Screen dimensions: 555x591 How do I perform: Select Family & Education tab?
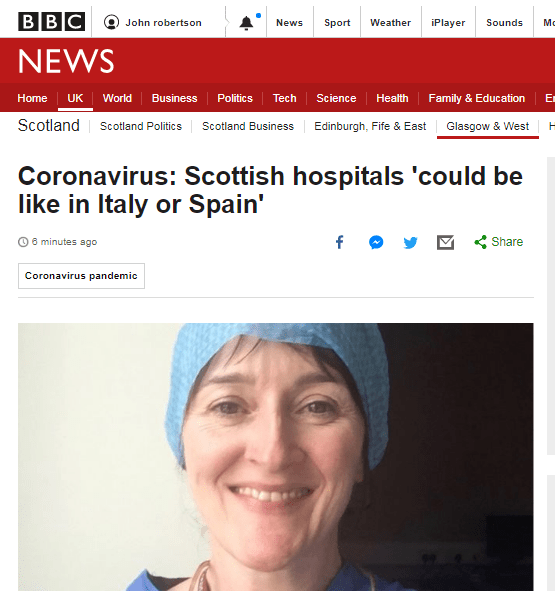click(x=477, y=98)
